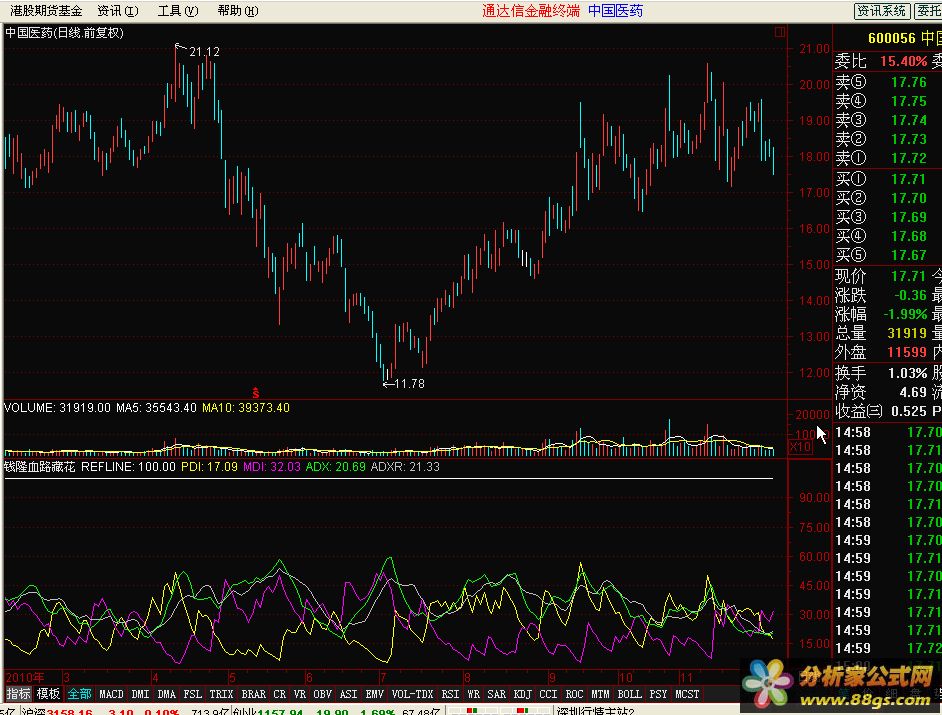Click the 2010年 label on time axis

[x=25, y=677]
